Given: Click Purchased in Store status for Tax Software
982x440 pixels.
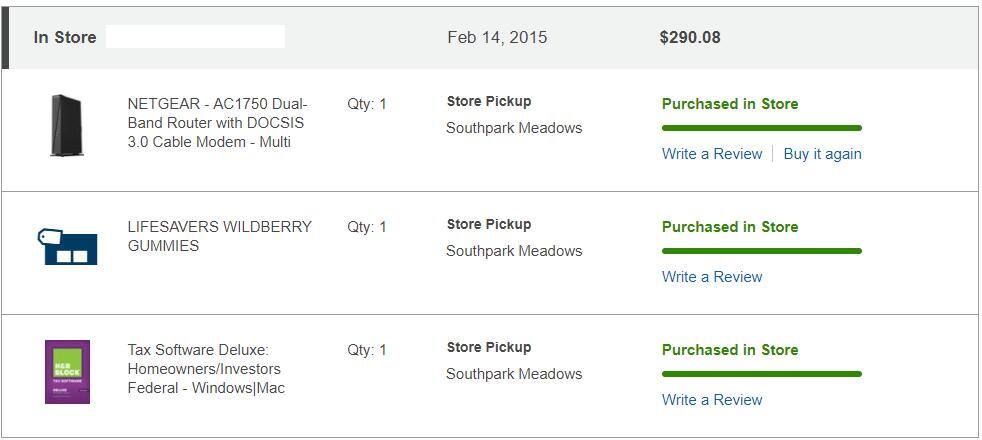Looking at the screenshot, I should [x=729, y=350].
